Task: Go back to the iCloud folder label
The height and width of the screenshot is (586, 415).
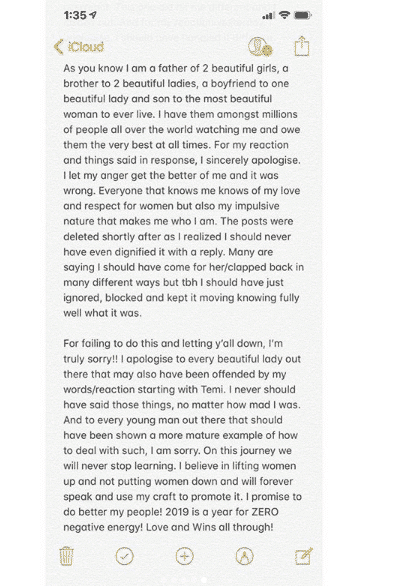Action: (86, 47)
